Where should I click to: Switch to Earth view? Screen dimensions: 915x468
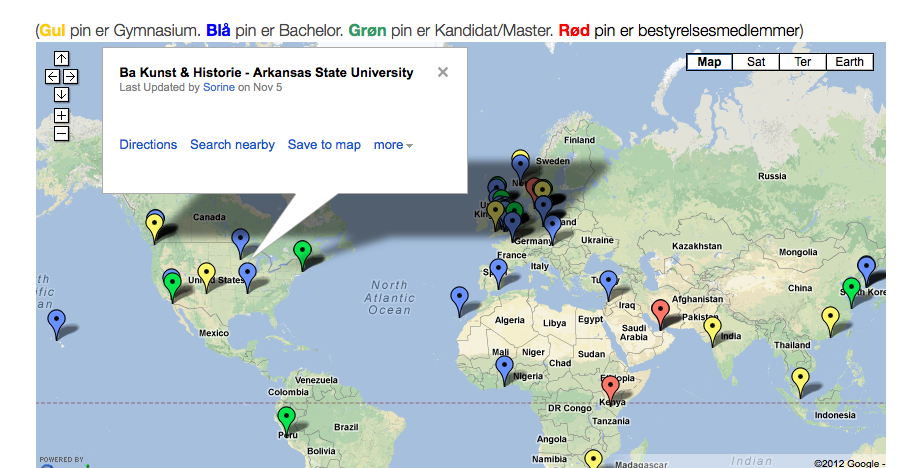coord(849,62)
